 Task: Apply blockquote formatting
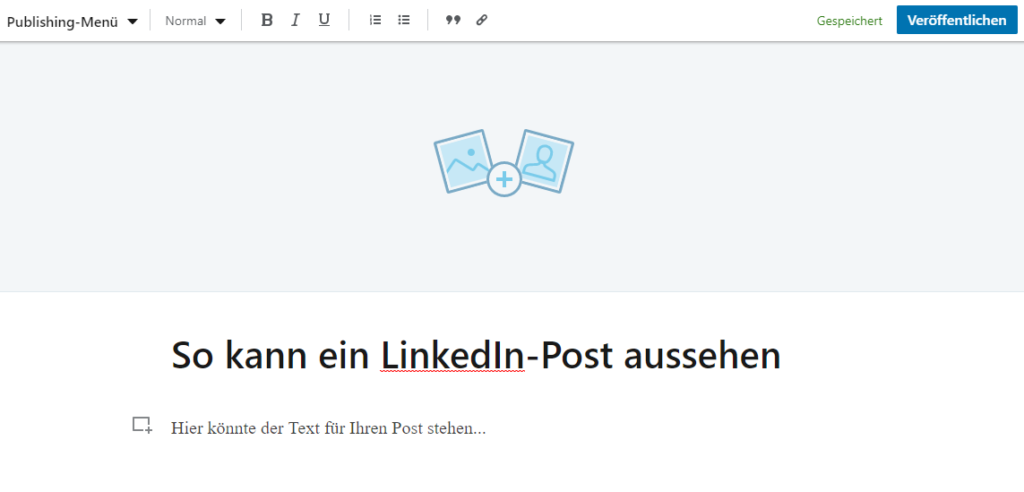[453, 20]
